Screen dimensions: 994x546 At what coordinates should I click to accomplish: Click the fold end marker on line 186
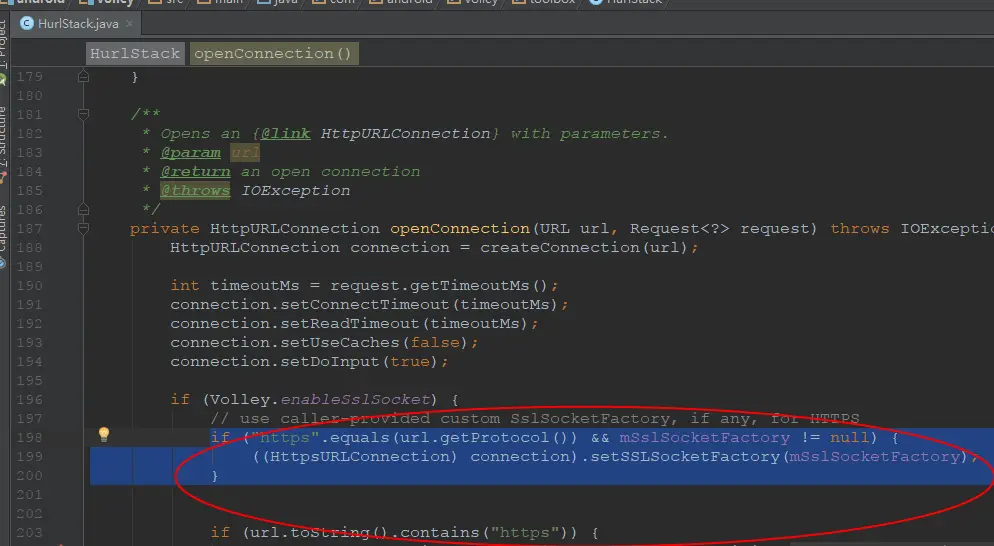point(83,209)
